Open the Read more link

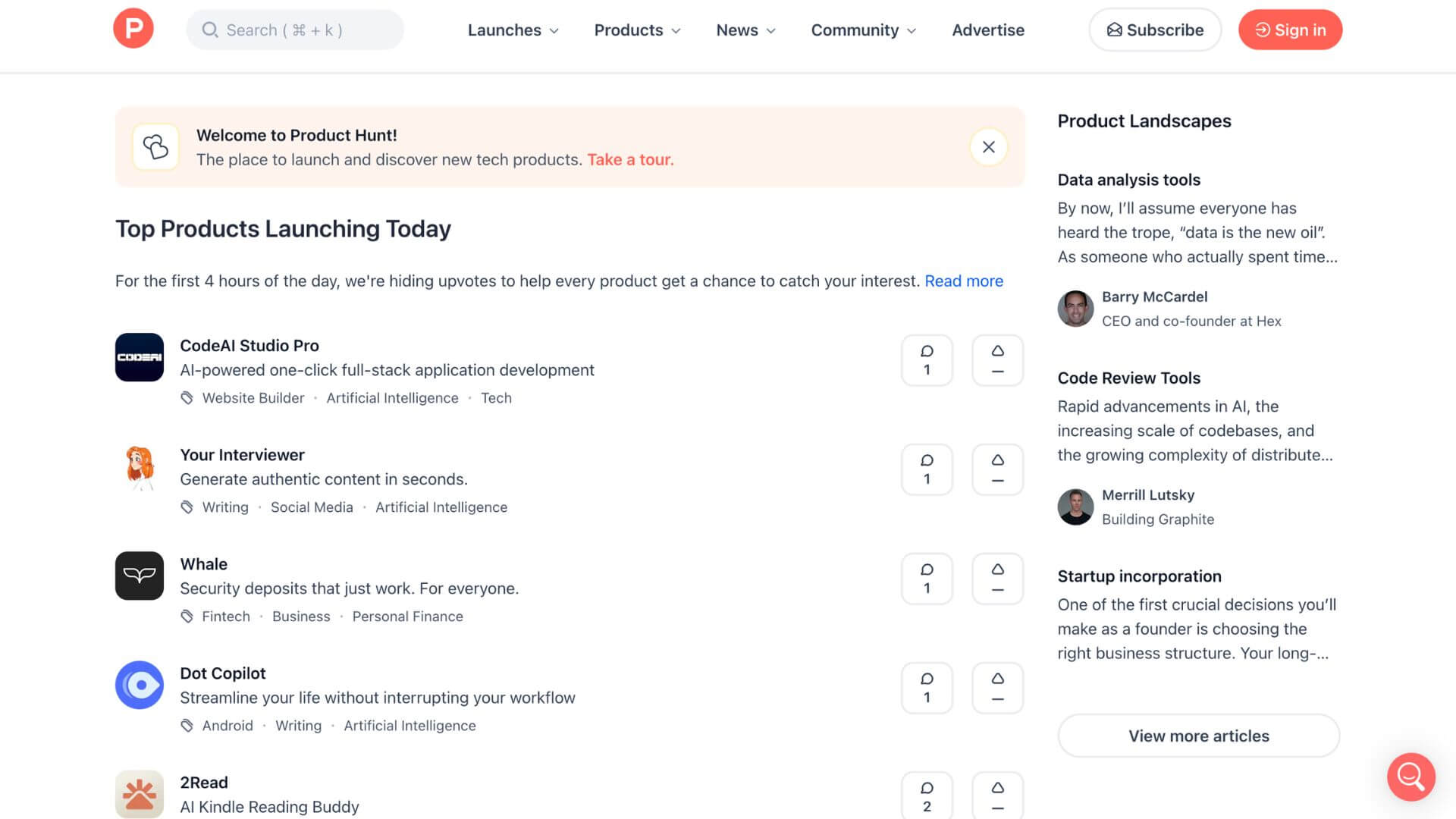[x=964, y=281]
